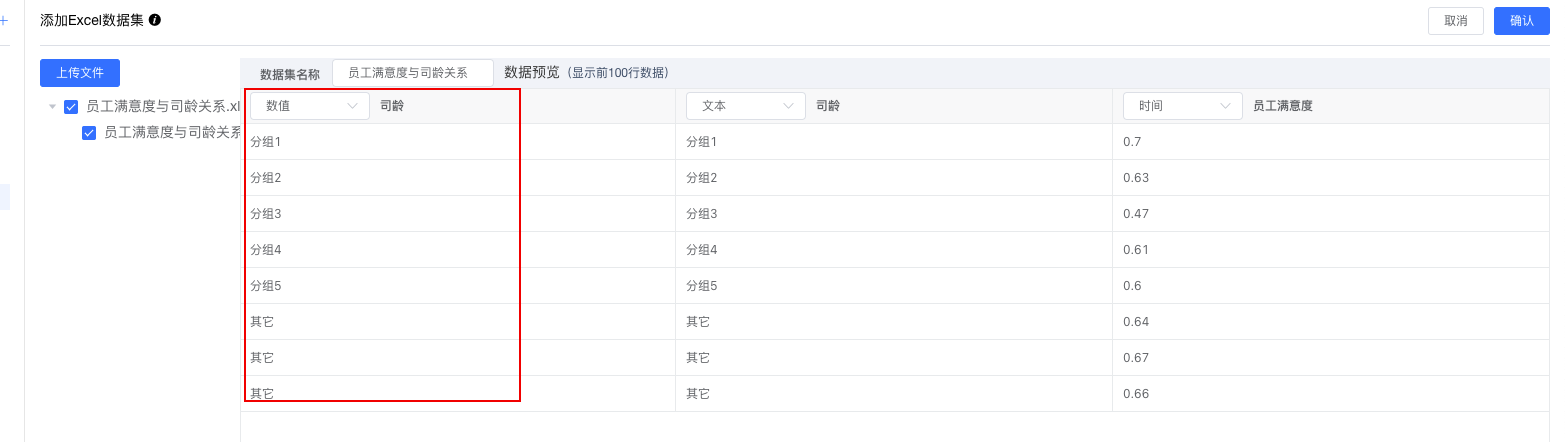Click the 添加Excel数据集 title text
The width and height of the screenshot is (1565, 442).
92,20
